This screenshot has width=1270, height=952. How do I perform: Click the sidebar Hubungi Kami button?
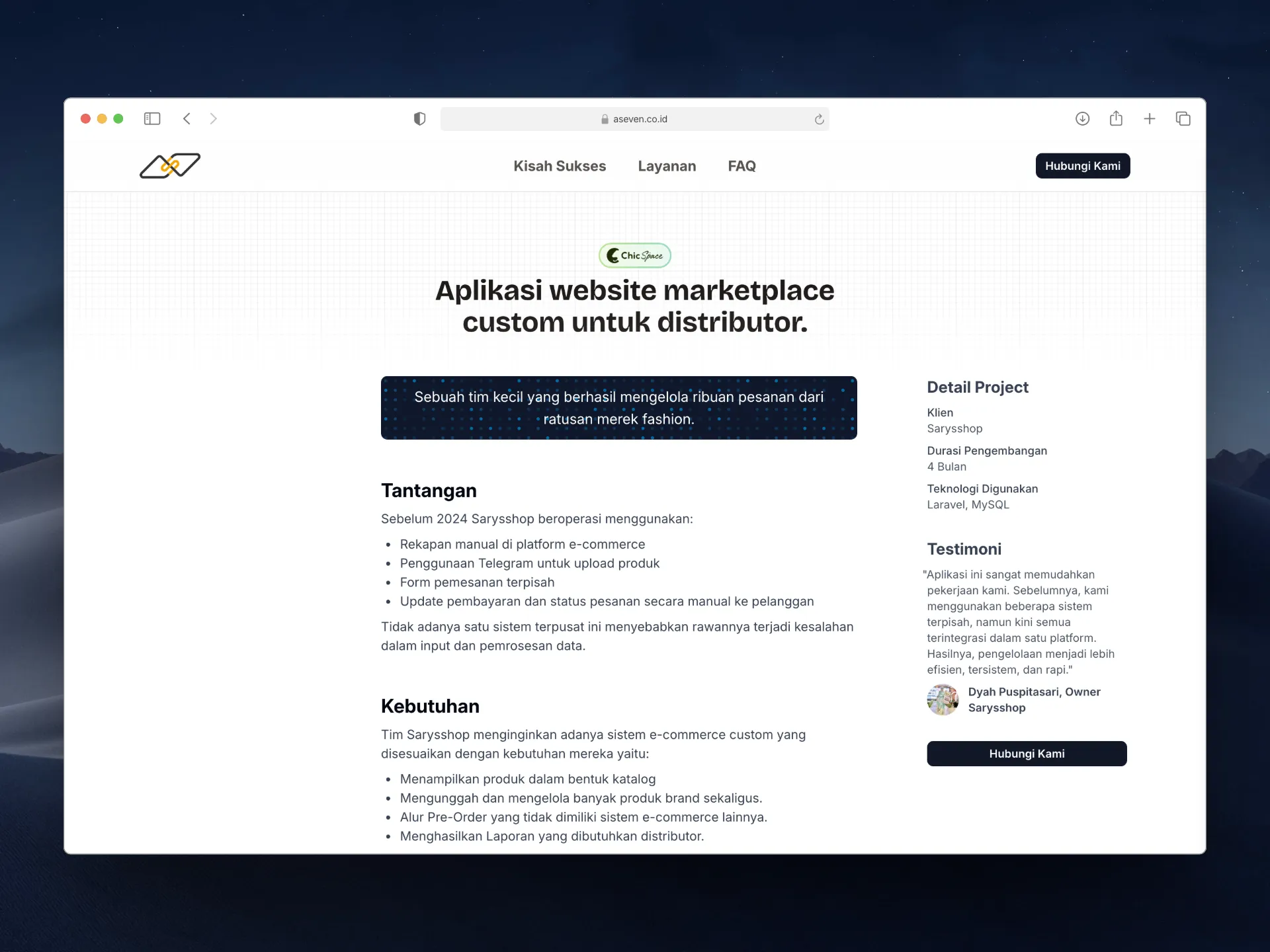click(x=1027, y=754)
